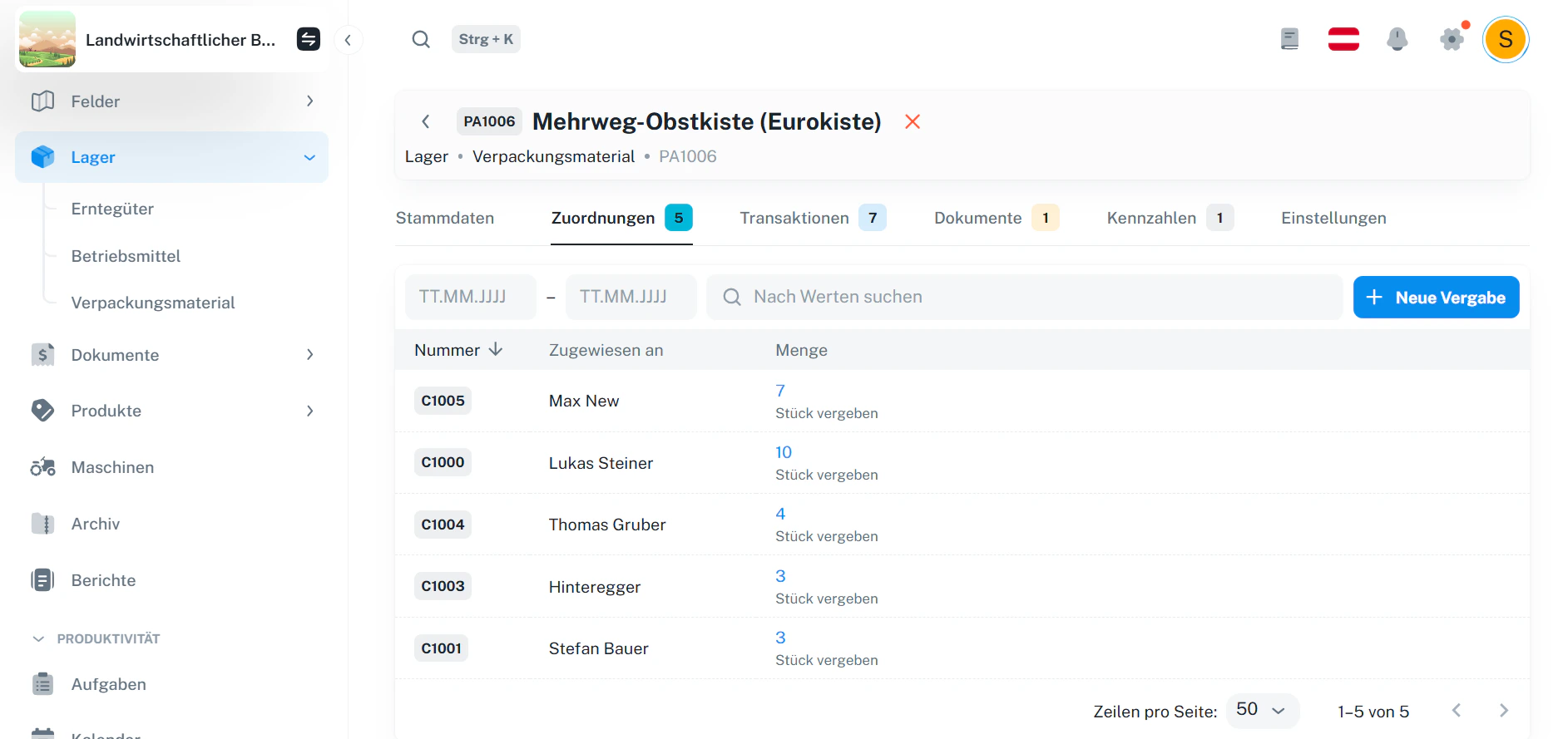Close the record with the red X
Image resolution: width=1568 pixels, height=739 pixels.
913,121
